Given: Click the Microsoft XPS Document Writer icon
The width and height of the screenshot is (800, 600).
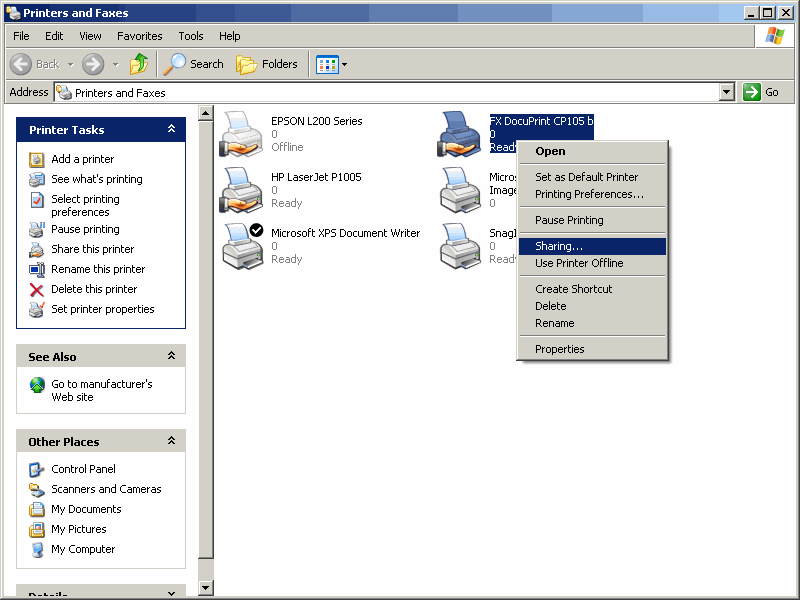Looking at the screenshot, I should 241,245.
